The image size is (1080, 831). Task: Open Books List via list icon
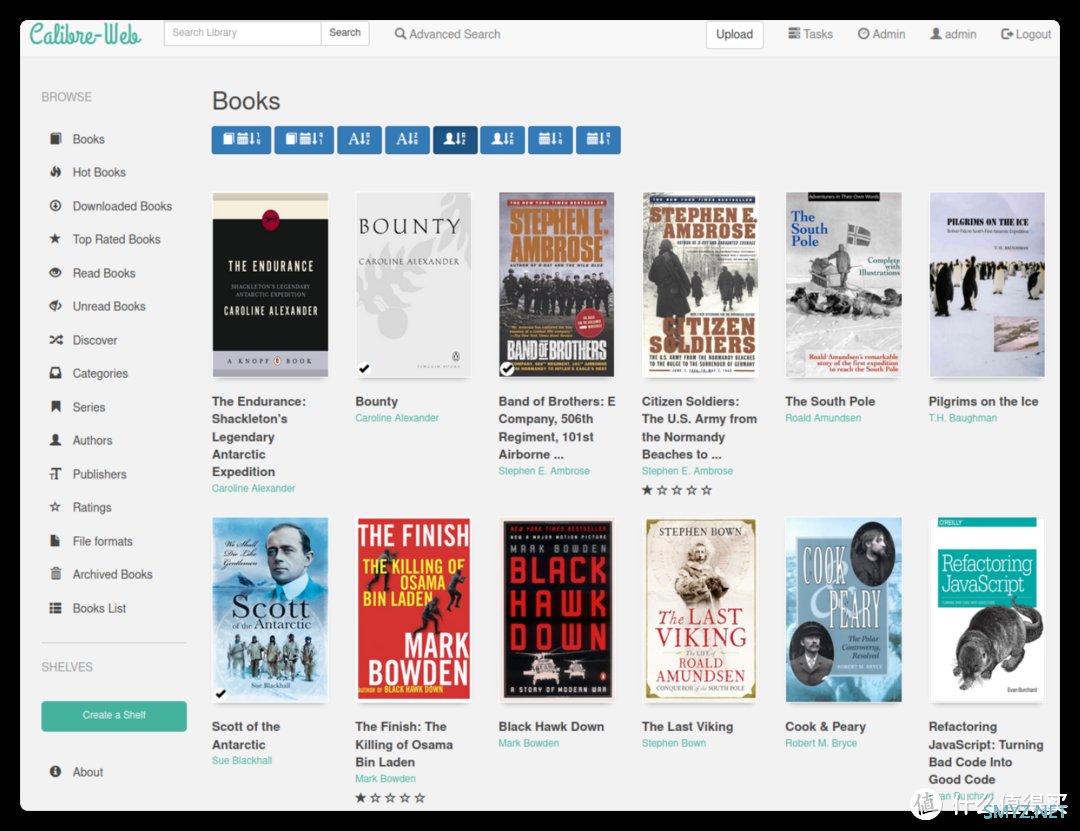[x=56, y=608]
